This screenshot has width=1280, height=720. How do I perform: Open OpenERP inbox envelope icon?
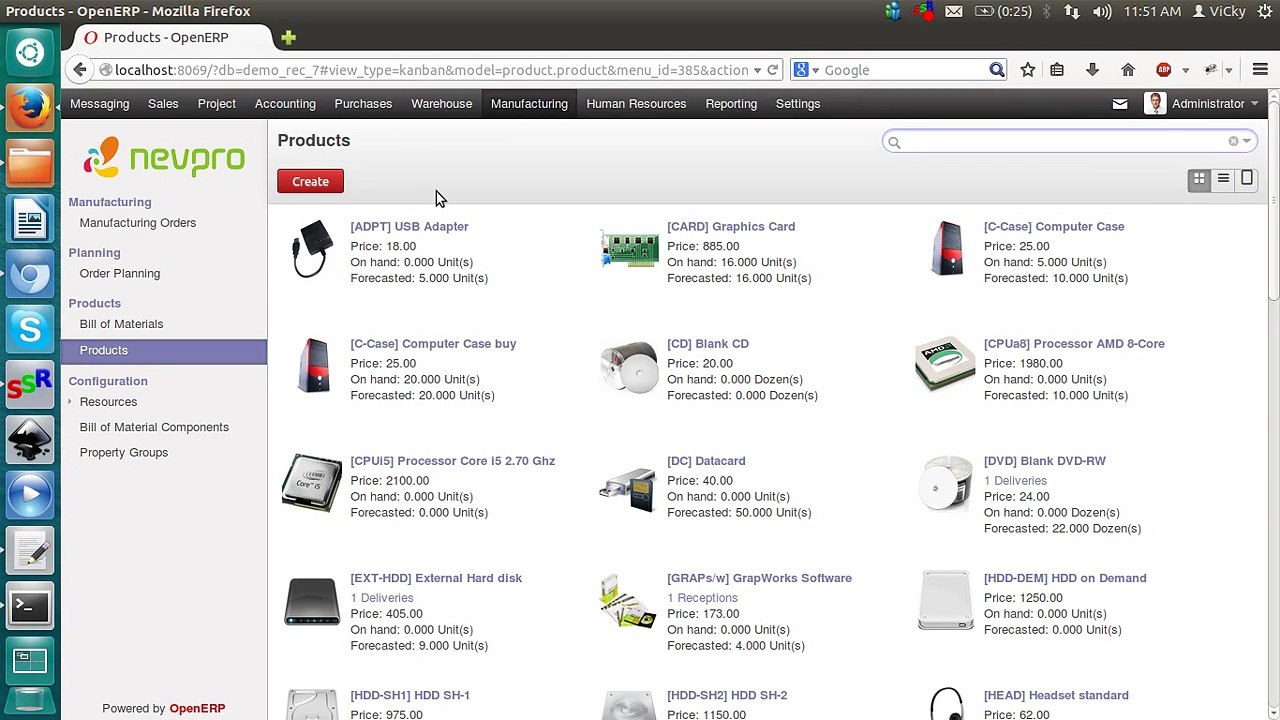tap(1120, 104)
